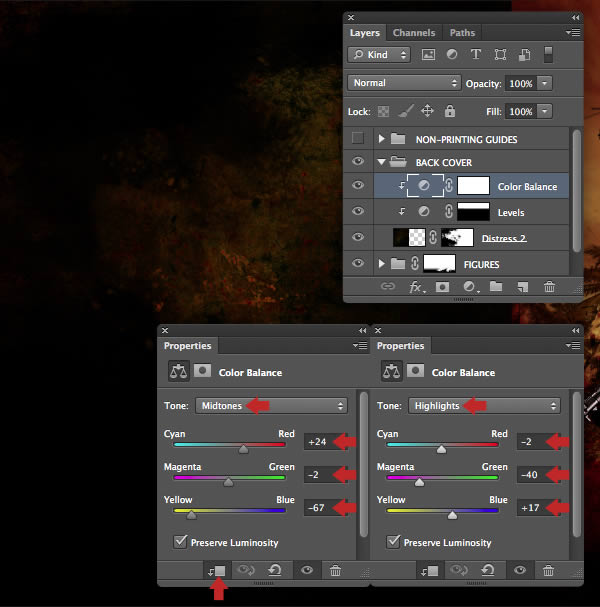Filter layers by adjustment layer icon
This screenshot has height=607, width=600.
452,55
